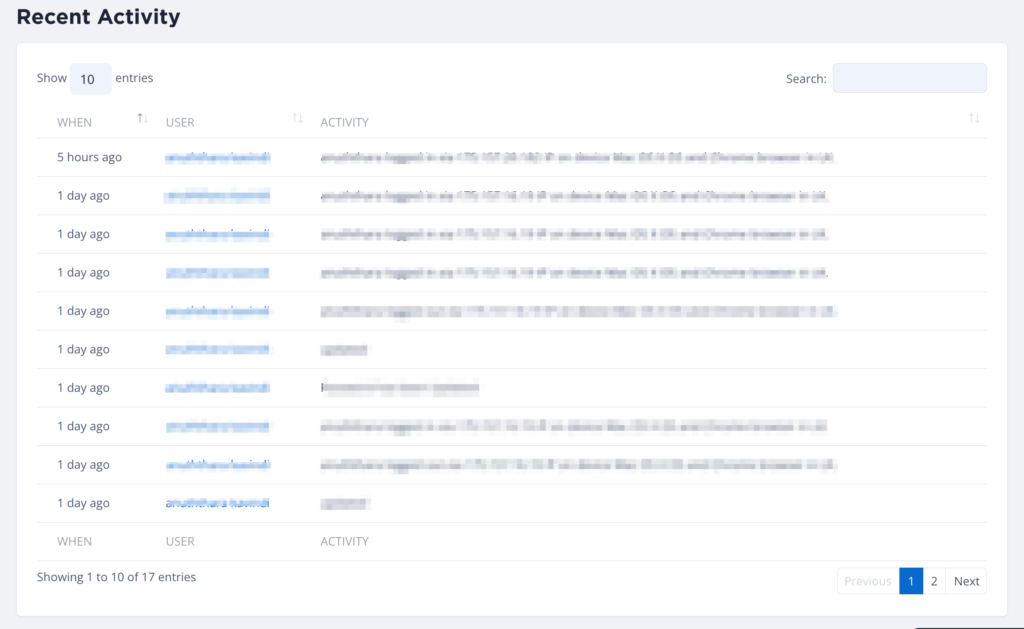Go to page 2 of results
The height and width of the screenshot is (629, 1024).
(x=934, y=581)
